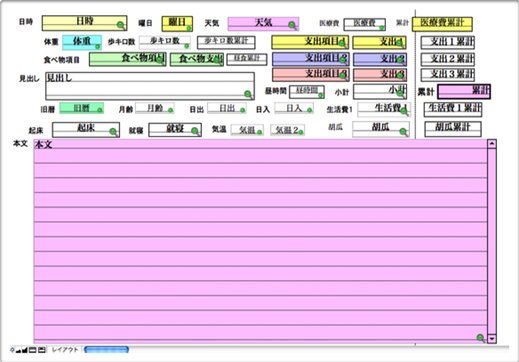Click the scroll down arrow of 本文 field
Image resolution: width=519 pixels, height=362 pixels.
point(492,339)
